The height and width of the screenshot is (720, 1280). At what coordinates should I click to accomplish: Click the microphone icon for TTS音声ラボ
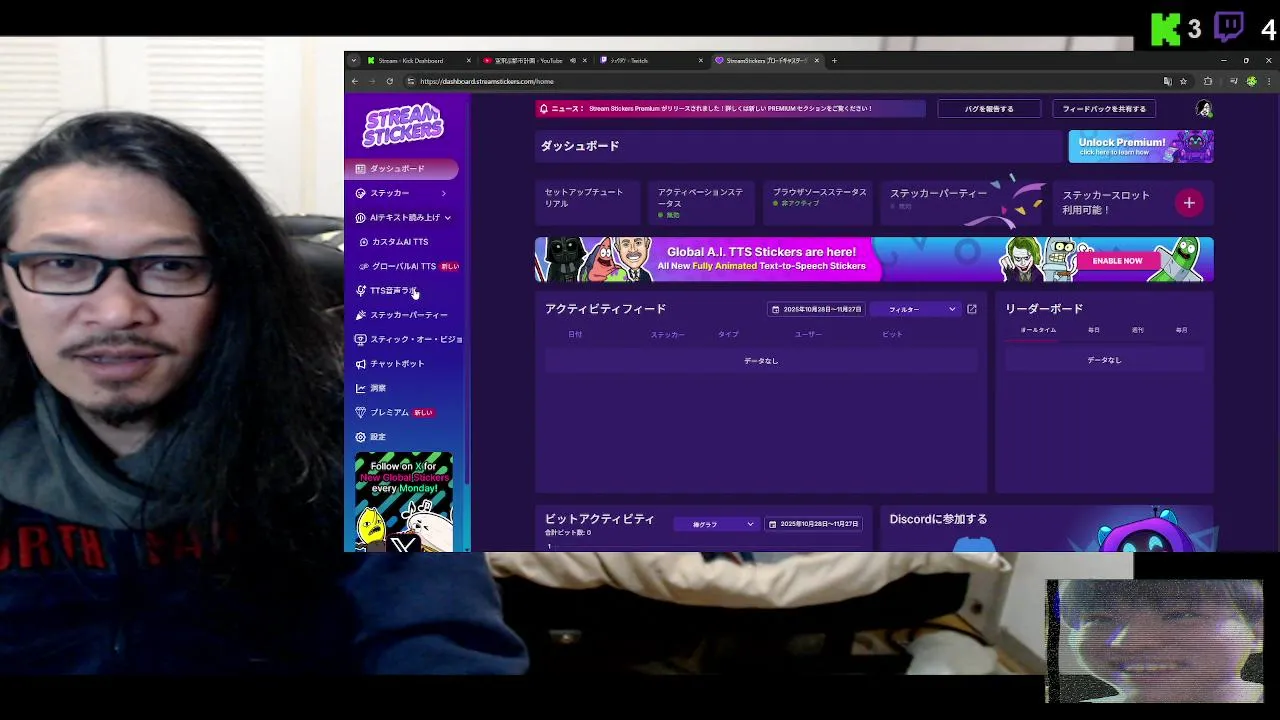pos(361,291)
